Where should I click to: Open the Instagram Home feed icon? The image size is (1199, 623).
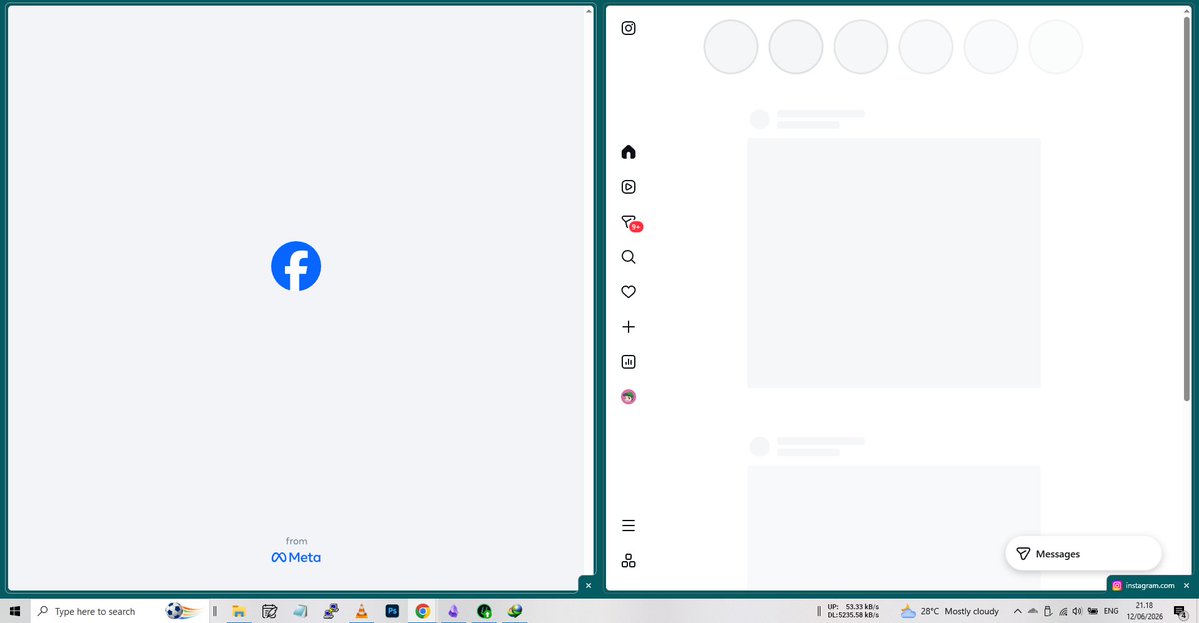[629, 152]
